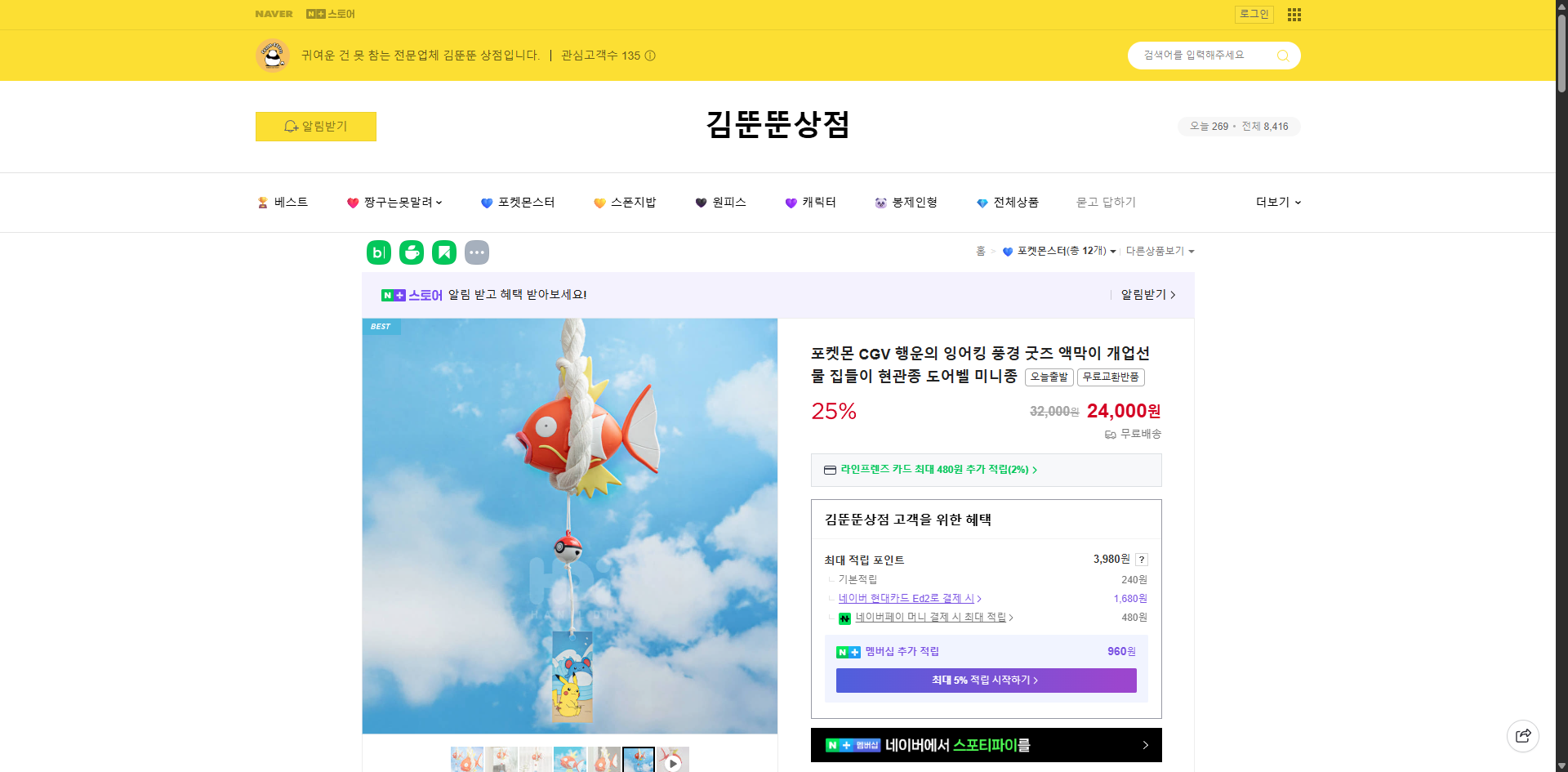Share the product via Naver Cafe icon
The image size is (1568, 772).
coord(411,252)
